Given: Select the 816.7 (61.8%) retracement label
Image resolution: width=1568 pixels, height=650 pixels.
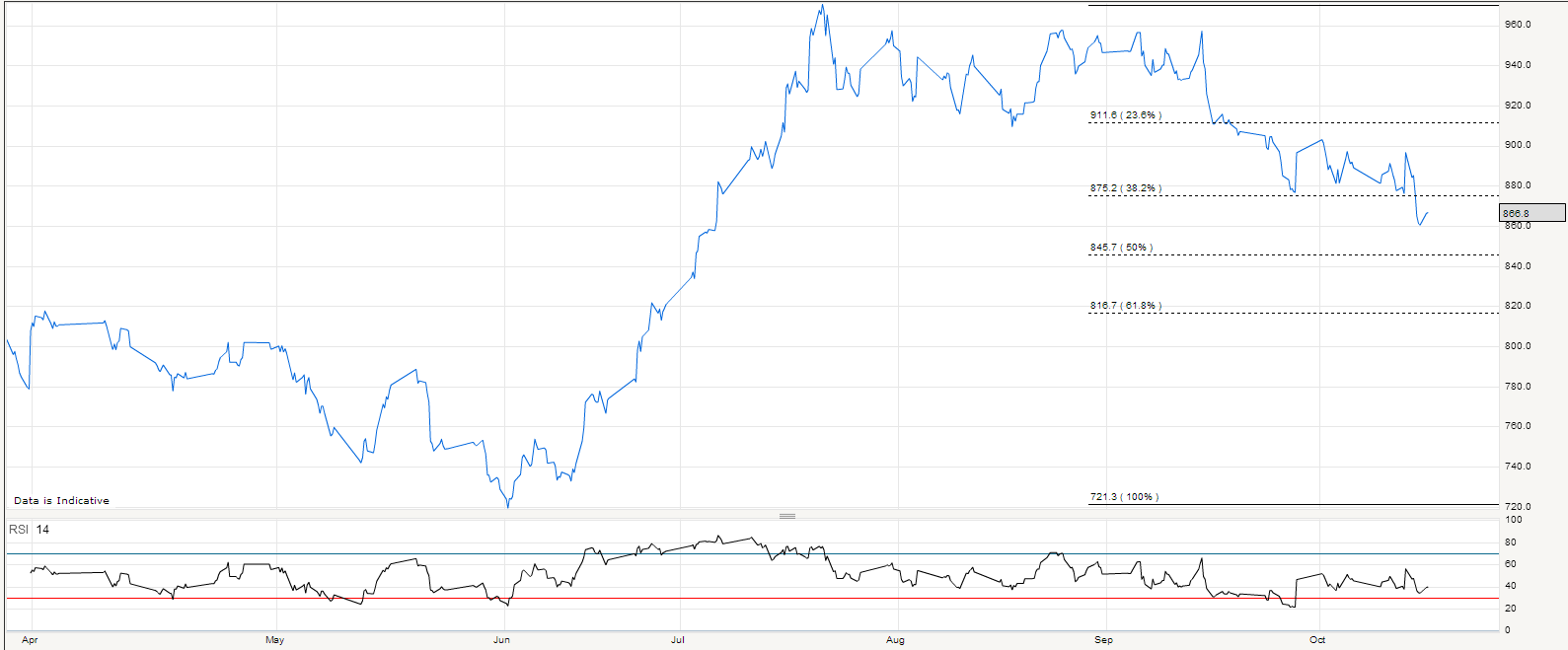Looking at the screenshot, I should tap(1125, 306).
